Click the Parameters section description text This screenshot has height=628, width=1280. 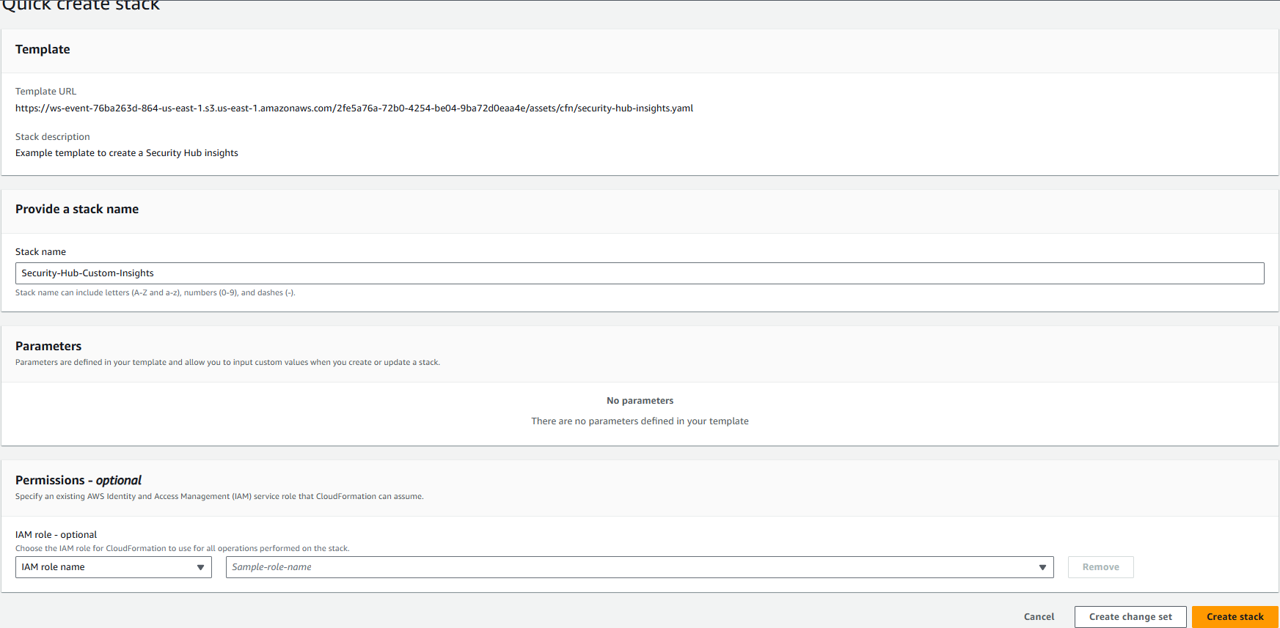(227, 362)
